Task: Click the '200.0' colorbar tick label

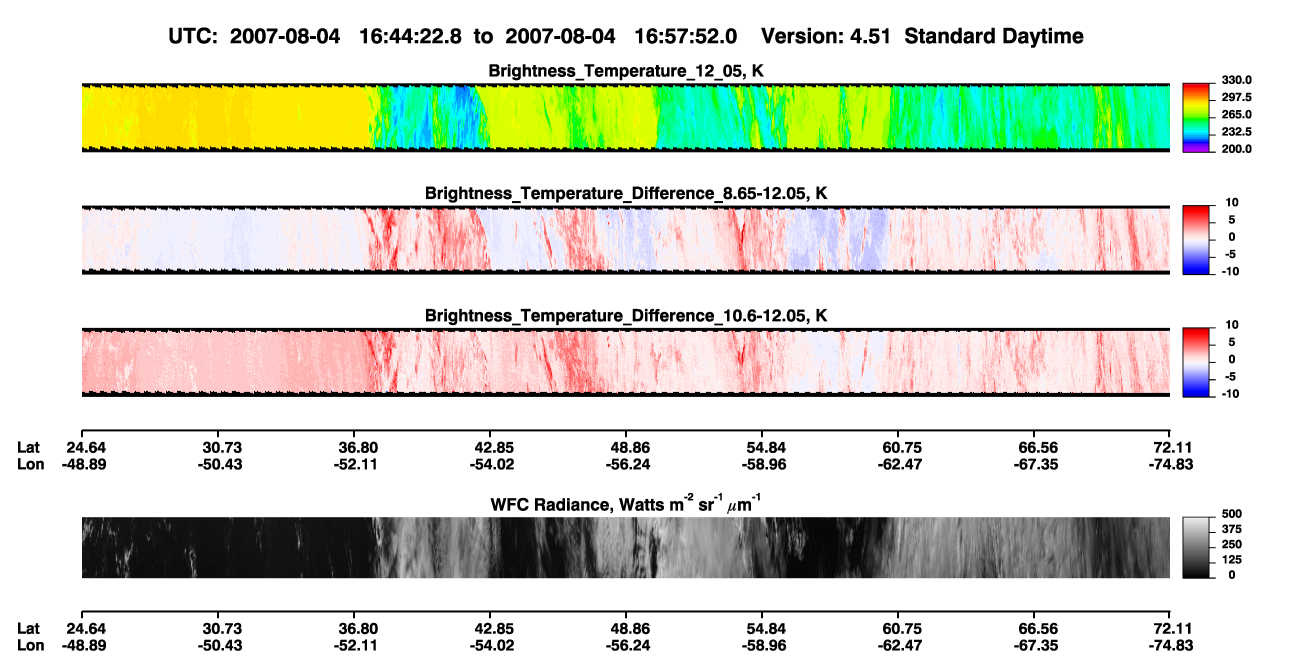Action: 1236,149
